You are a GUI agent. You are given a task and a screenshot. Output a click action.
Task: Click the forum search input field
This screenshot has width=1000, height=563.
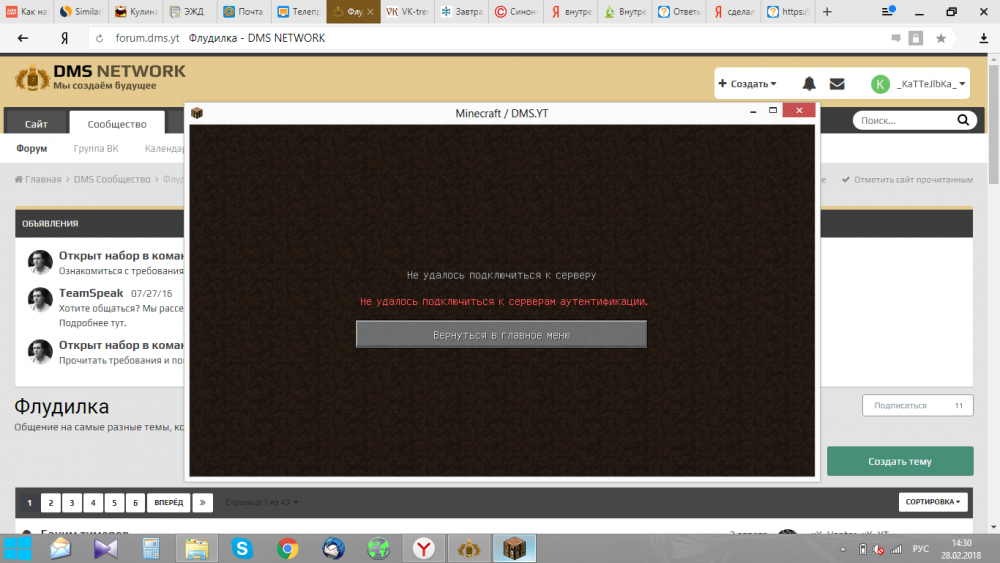click(x=902, y=120)
